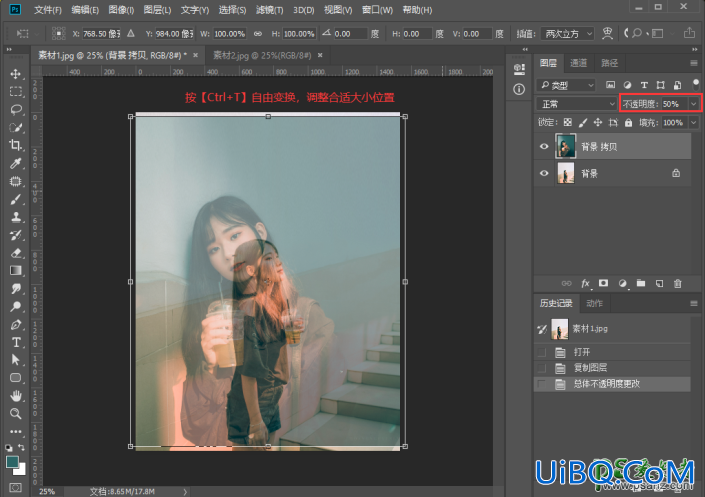
Task: Select the Dodge tool
Action: click(16, 306)
